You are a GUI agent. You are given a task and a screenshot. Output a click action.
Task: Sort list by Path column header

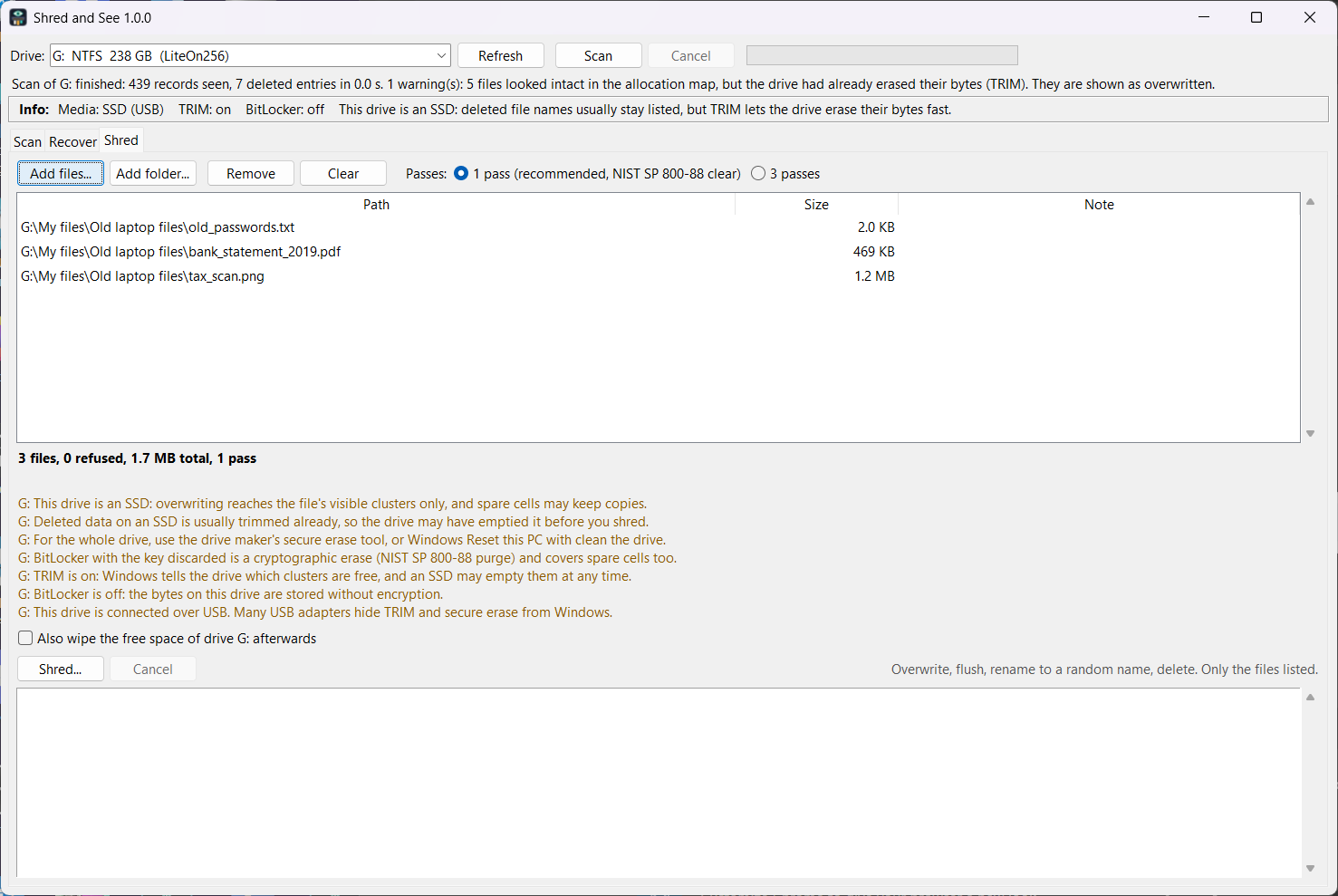pos(376,205)
